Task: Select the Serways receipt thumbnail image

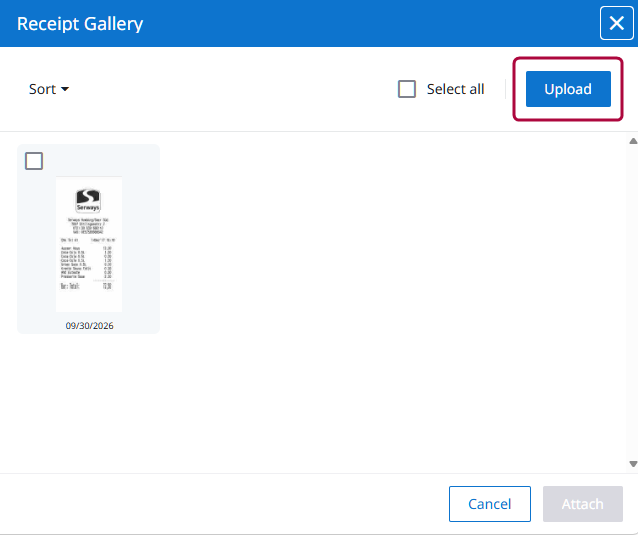Action: (x=89, y=244)
